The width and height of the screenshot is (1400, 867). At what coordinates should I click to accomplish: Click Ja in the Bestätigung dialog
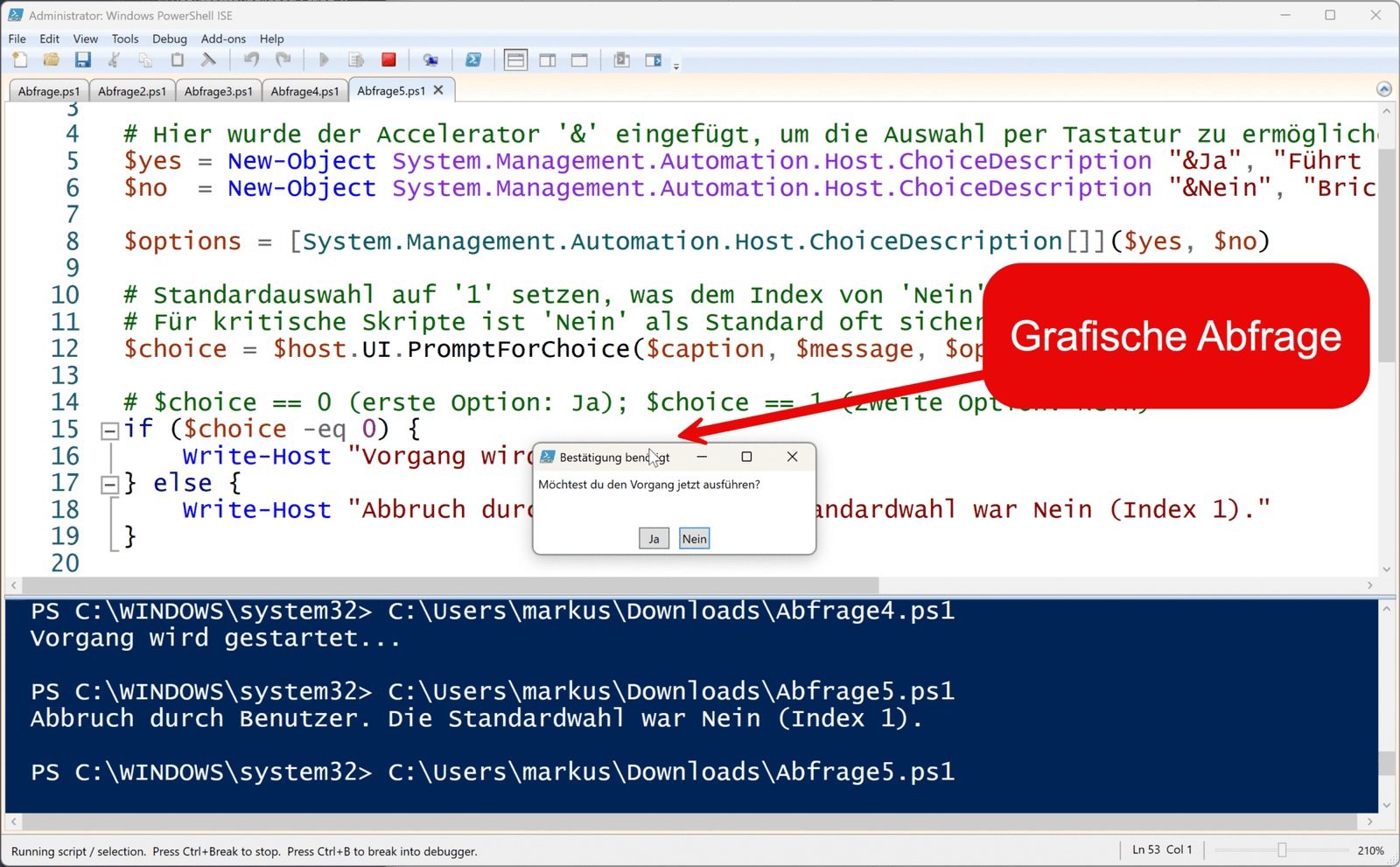point(654,538)
